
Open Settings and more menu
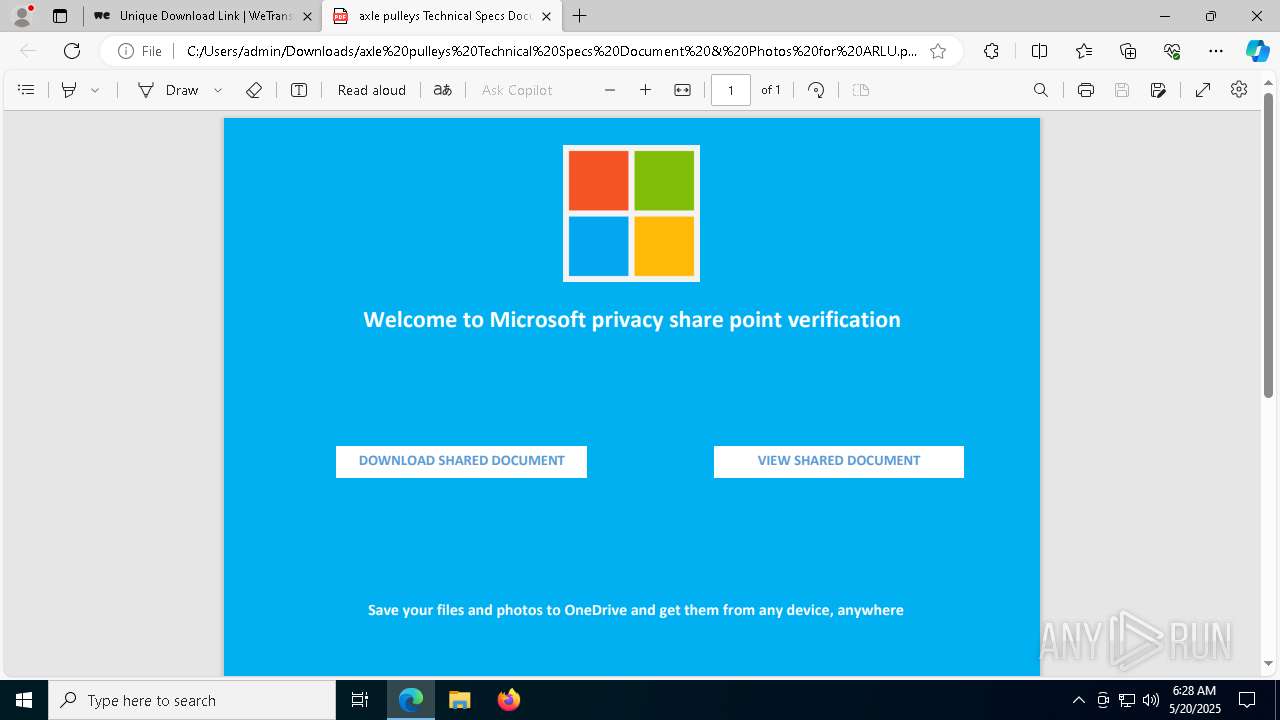(x=1216, y=51)
